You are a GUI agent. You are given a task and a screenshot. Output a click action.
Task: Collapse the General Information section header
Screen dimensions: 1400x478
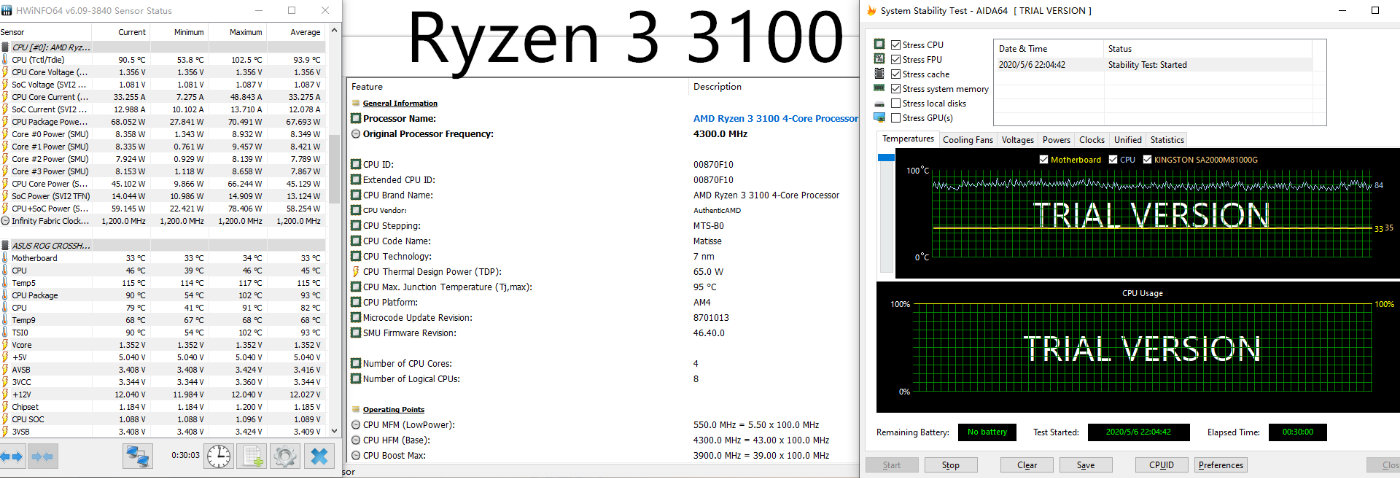point(399,103)
